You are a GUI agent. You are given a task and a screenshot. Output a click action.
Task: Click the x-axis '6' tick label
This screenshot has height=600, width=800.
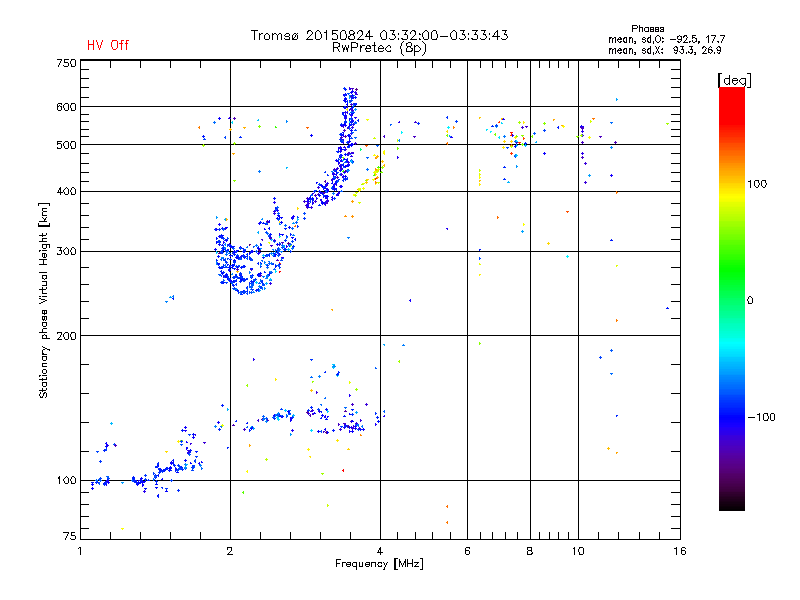[x=467, y=551]
